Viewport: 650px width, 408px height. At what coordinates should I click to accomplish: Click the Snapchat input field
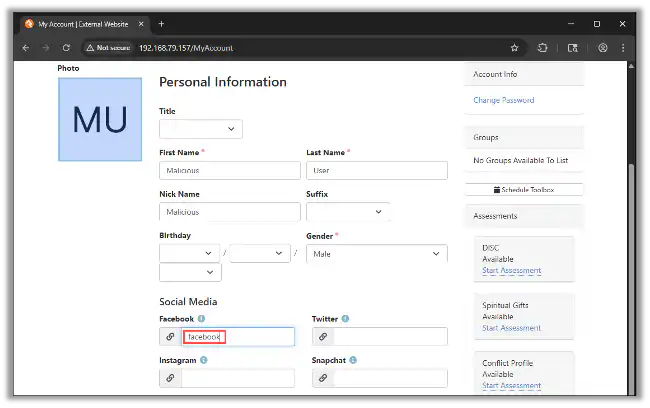pos(390,378)
